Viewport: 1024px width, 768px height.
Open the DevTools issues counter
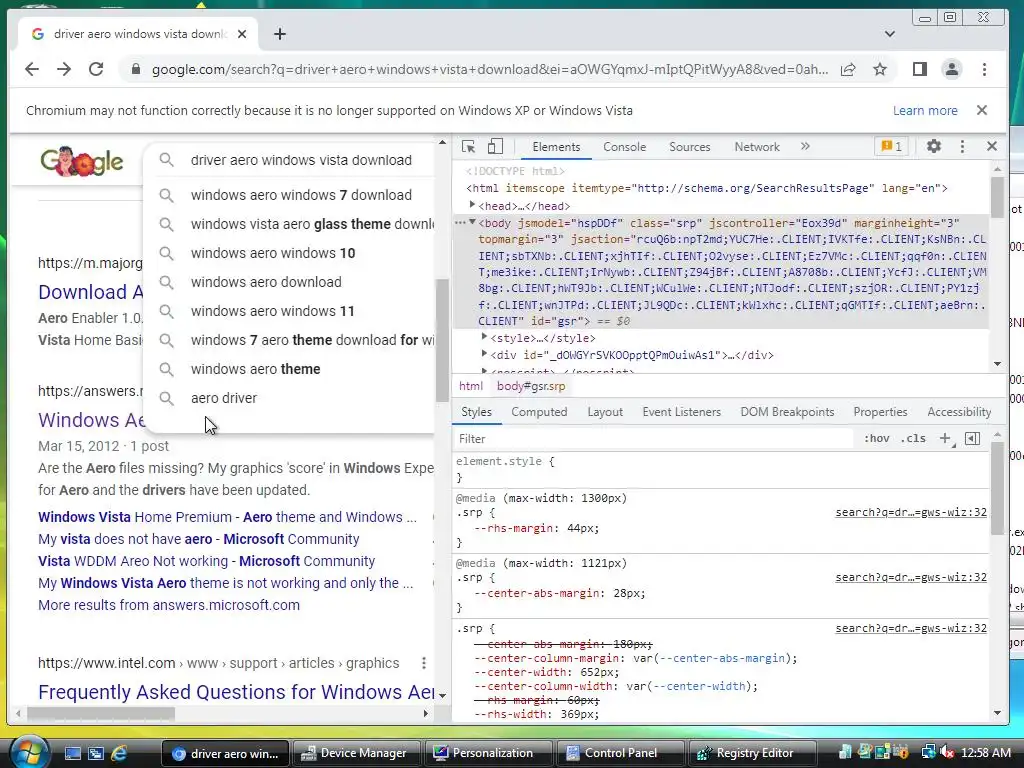tap(891, 146)
